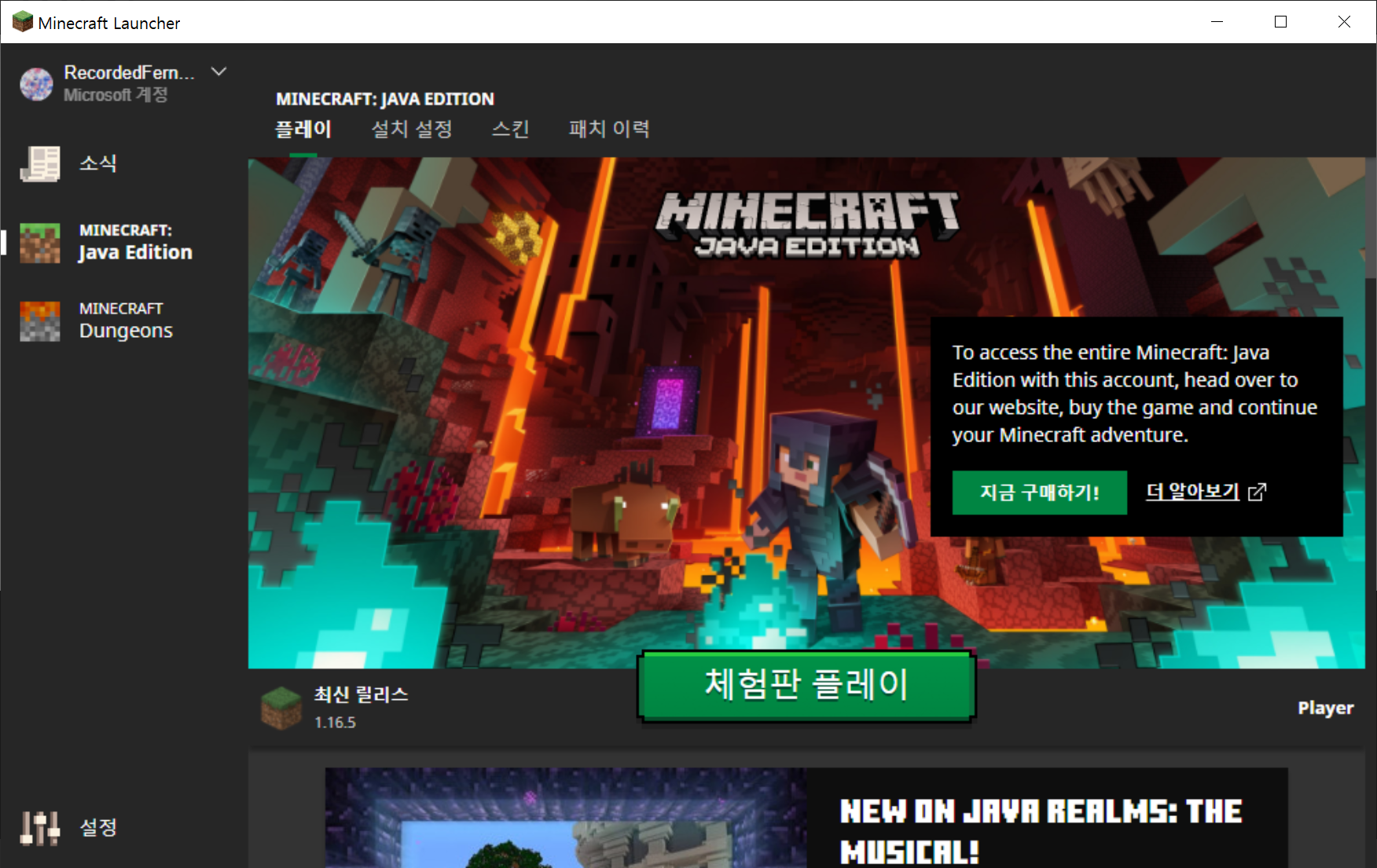The height and width of the screenshot is (868, 1377).
Task: Click the Player name text
Action: click(1325, 708)
